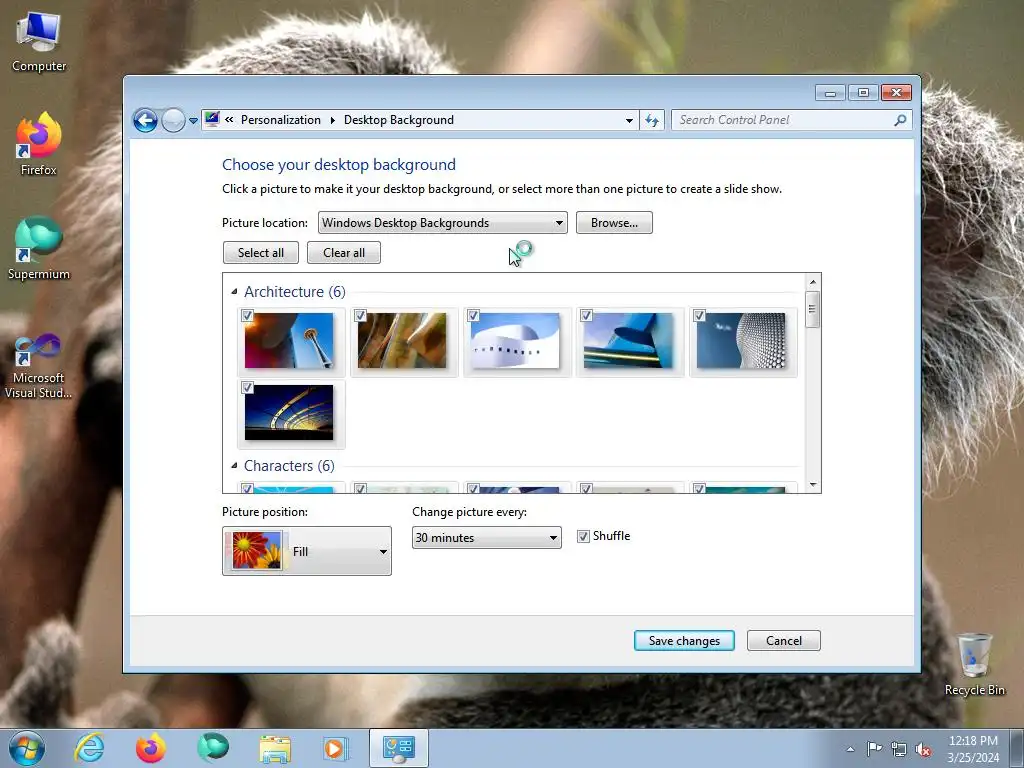
Task: Click the greyed forward navigation arrow
Action: (173, 120)
